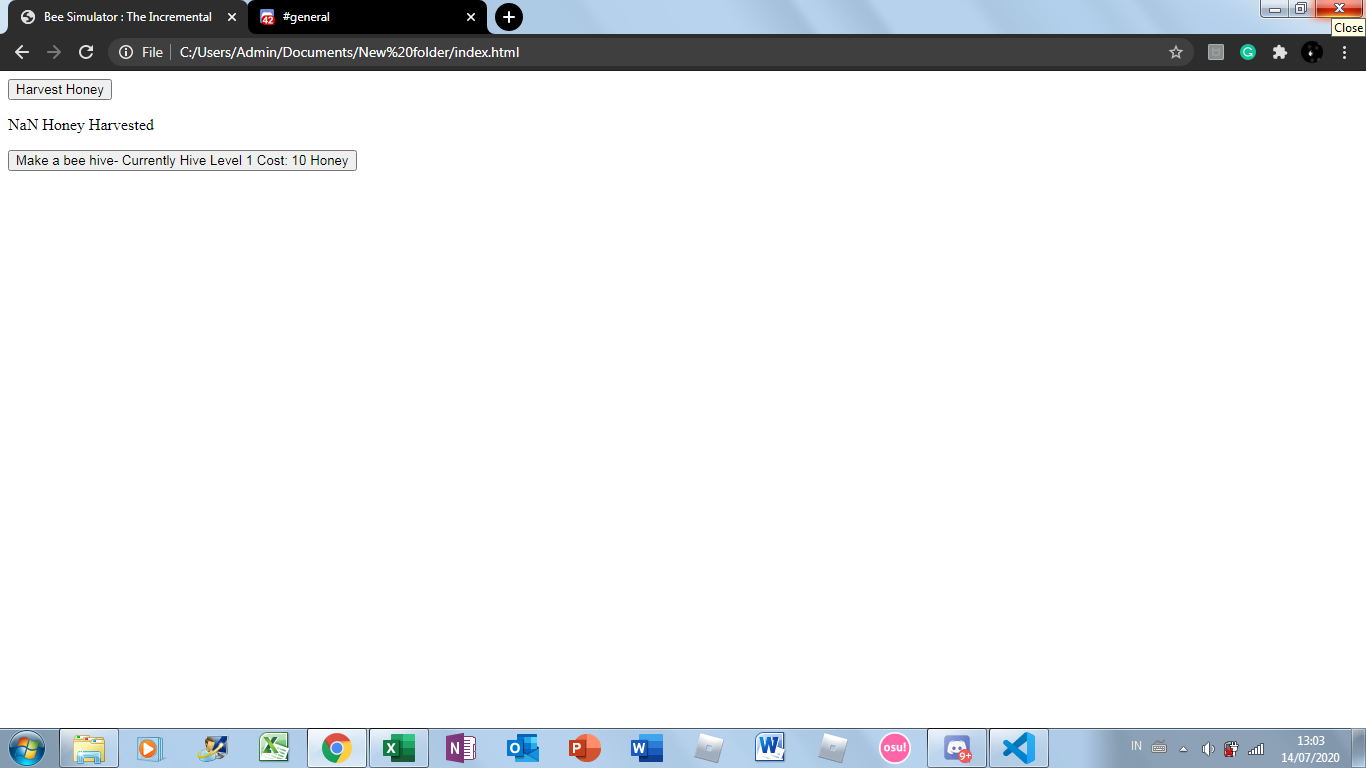Switch to Visual Studio Code on the taskbar

(1019, 748)
